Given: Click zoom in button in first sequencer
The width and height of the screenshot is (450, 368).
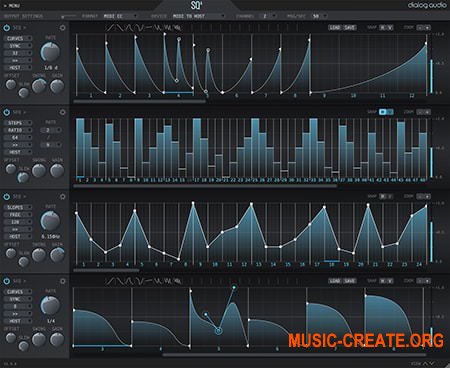Looking at the screenshot, I should click(427, 28).
